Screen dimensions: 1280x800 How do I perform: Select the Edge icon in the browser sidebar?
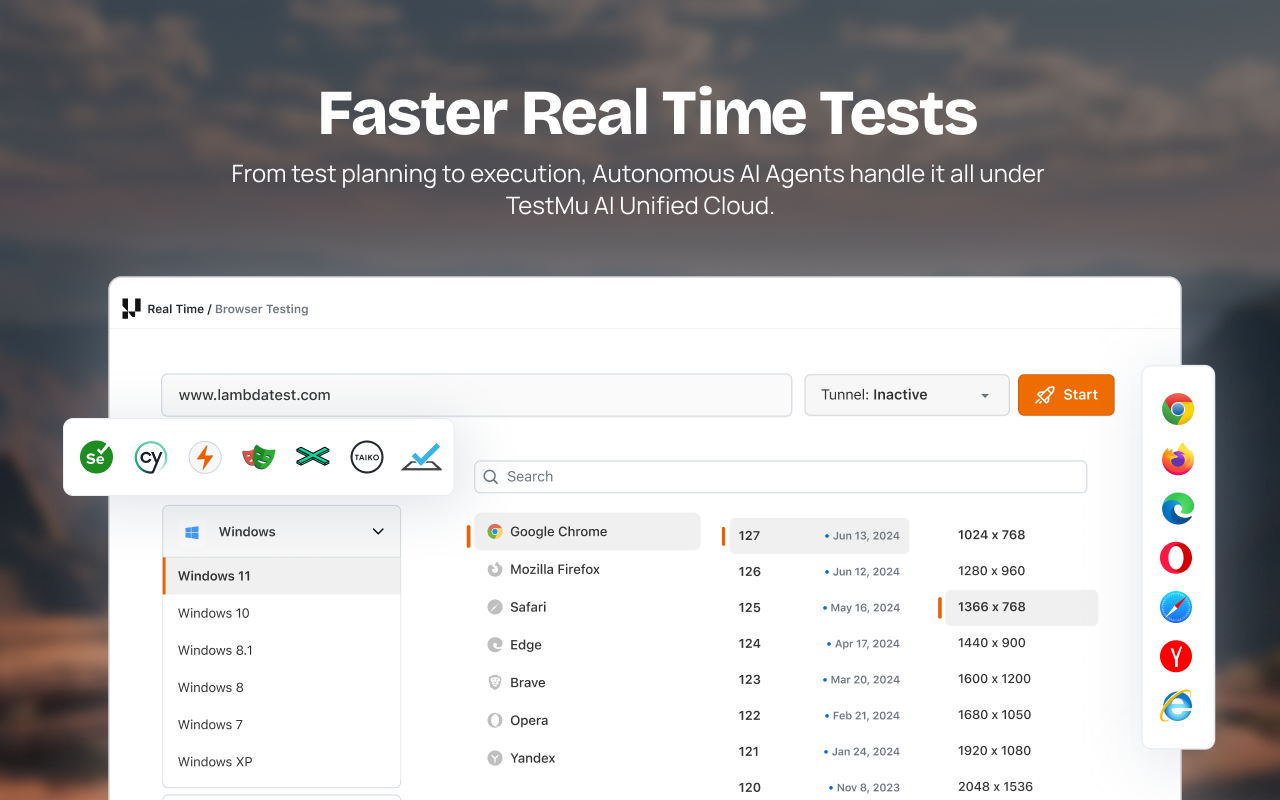tap(1177, 508)
